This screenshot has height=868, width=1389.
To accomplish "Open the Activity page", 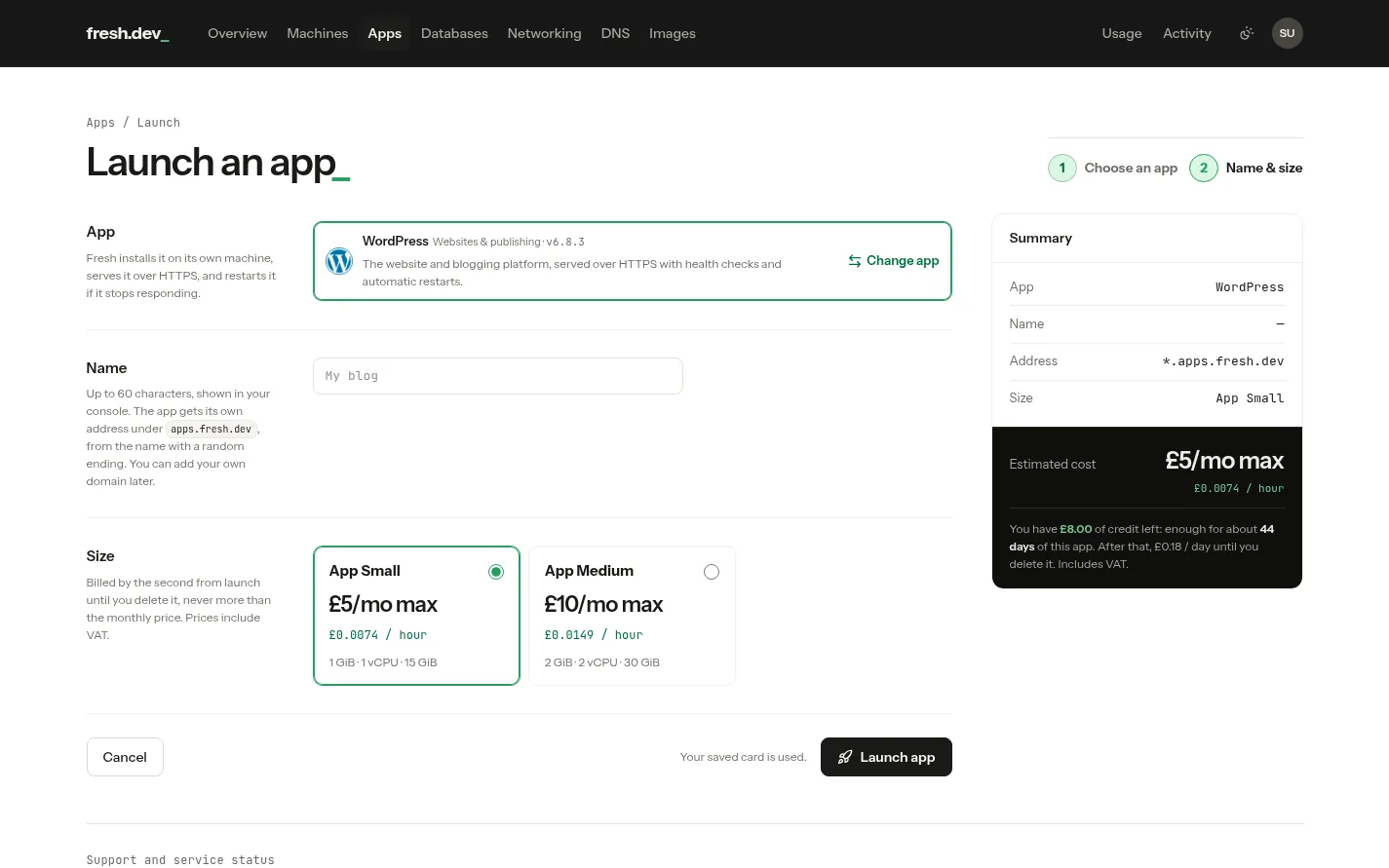I will pos(1186,33).
